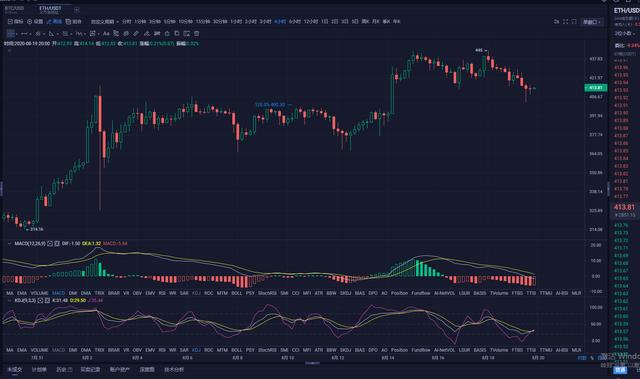Select the Aa text annotation tool
The image size is (640, 379).
tap(106, 33)
